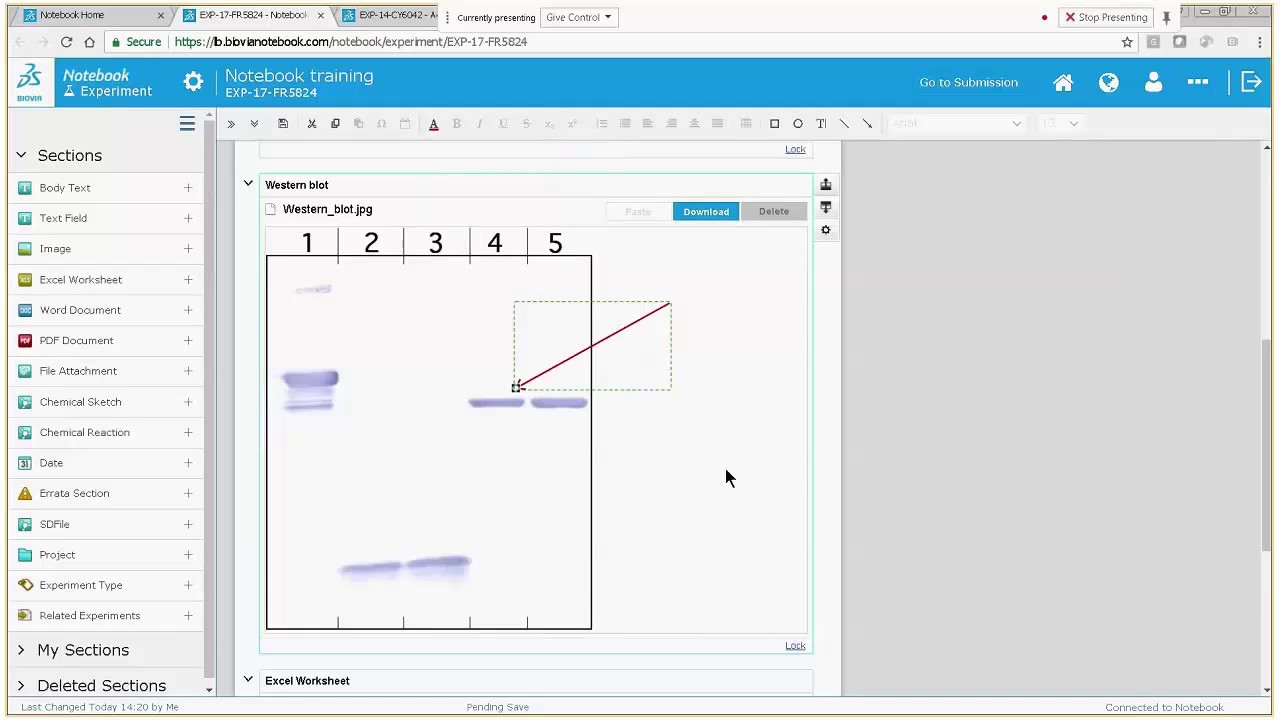This screenshot has width=1280, height=720.
Task: Select the line drawing tool
Action: coord(844,124)
